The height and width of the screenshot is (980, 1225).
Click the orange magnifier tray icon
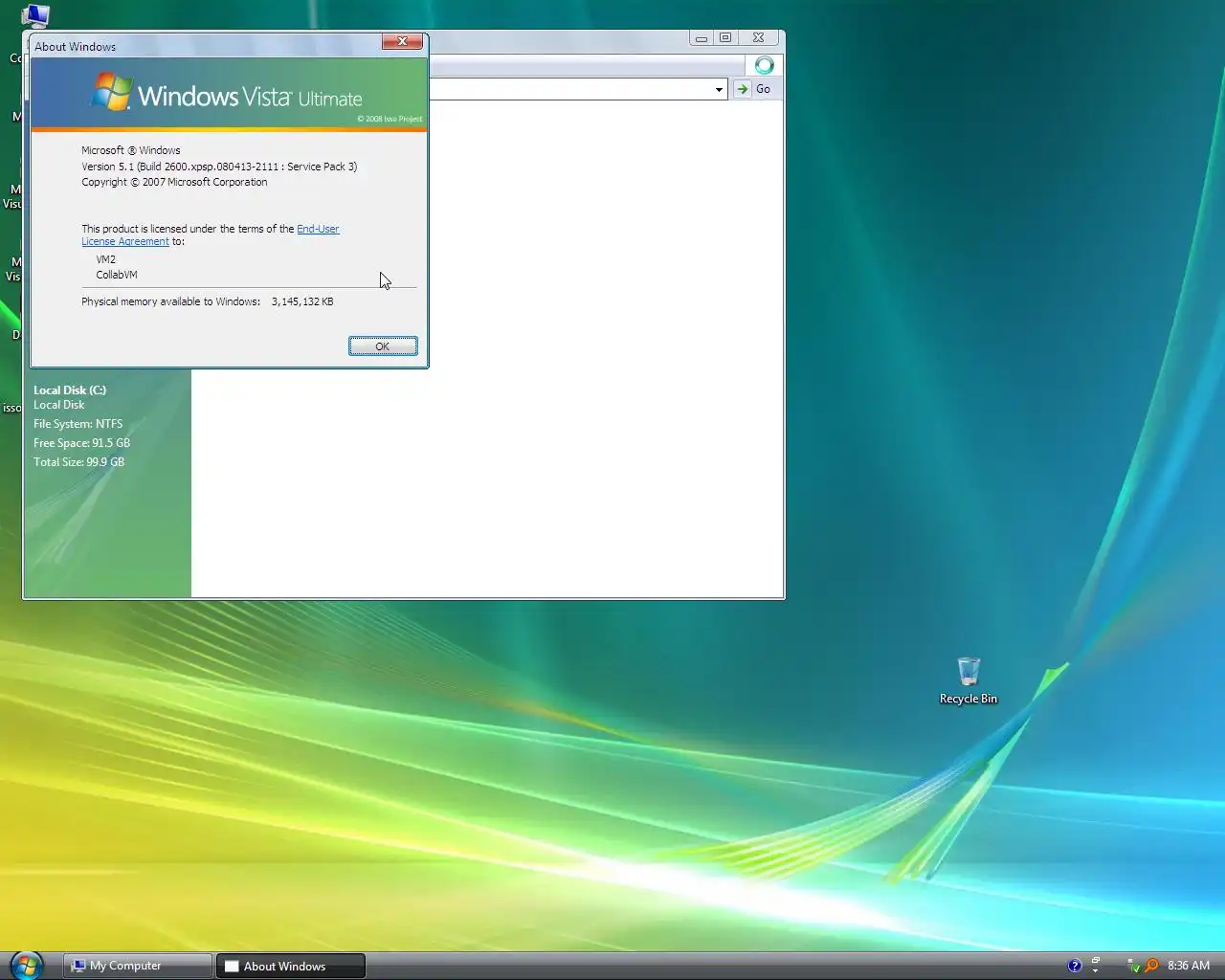(x=1151, y=966)
